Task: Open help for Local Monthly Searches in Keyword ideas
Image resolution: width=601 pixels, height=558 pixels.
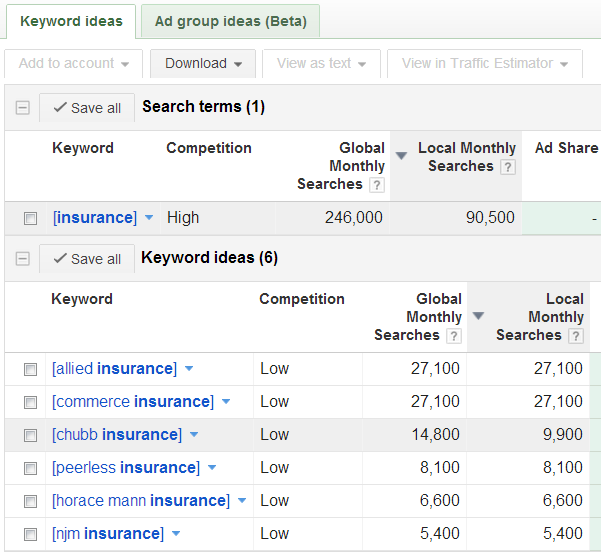Action: (x=576, y=336)
